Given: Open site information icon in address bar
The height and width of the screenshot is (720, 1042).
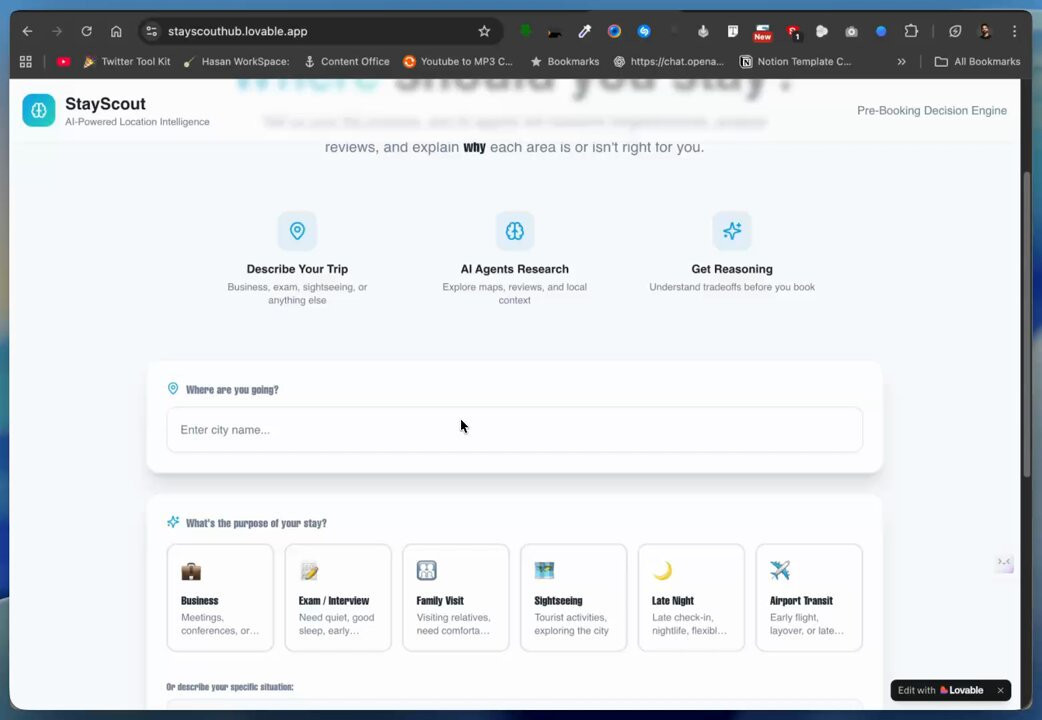Looking at the screenshot, I should [x=152, y=31].
